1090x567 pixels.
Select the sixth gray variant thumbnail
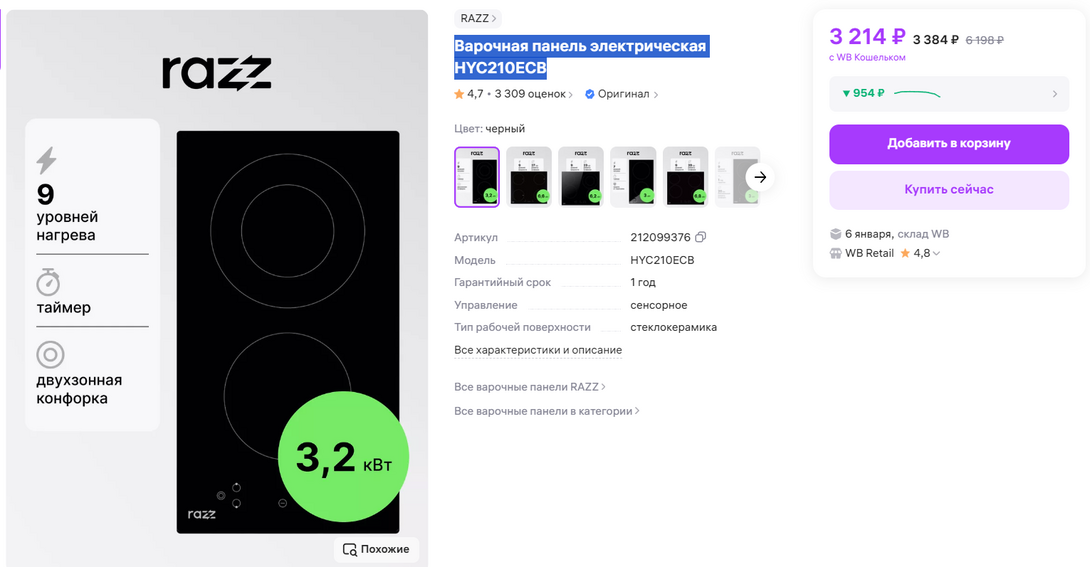tap(737, 177)
